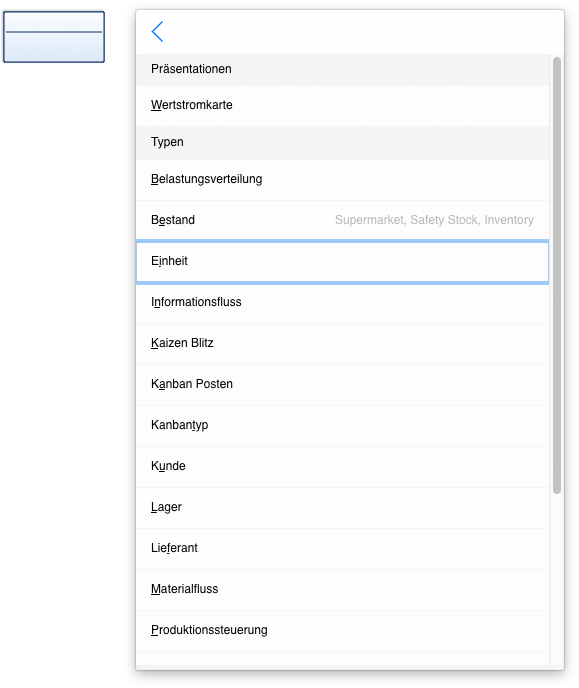Choose the Kaizen Blitz item
Screen dimensions: 579x688
coord(342,343)
